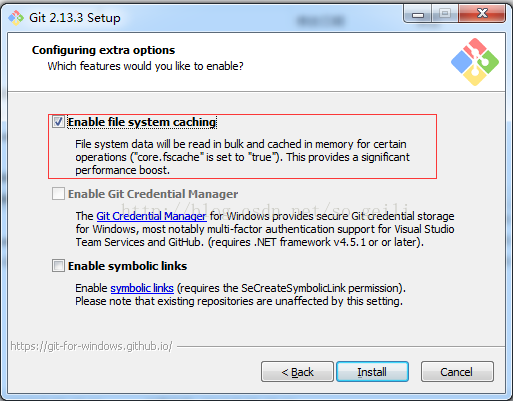Click the 'Enable file system caching' label

(x=142, y=122)
